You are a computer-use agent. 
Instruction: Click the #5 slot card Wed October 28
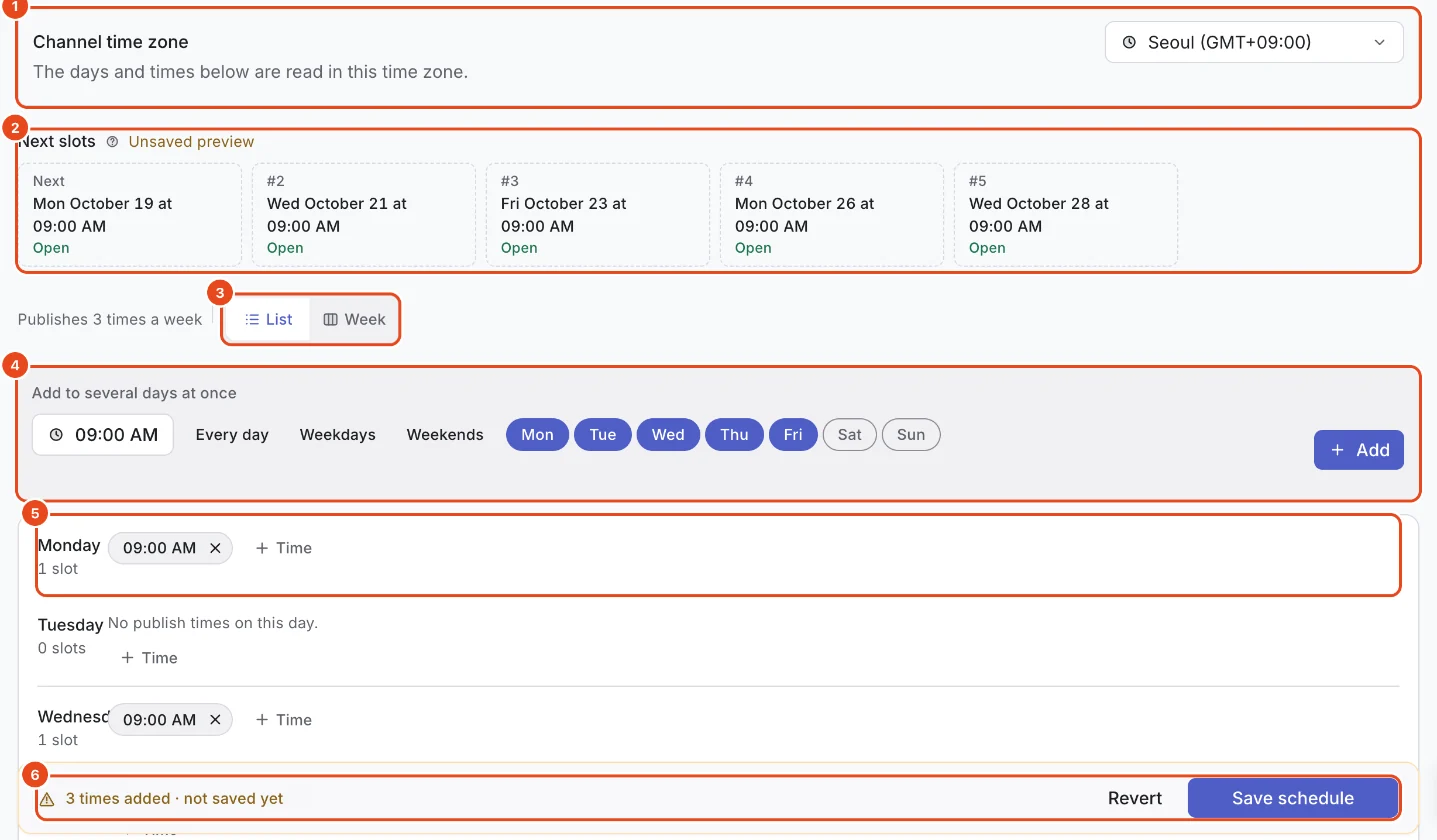point(1066,215)
